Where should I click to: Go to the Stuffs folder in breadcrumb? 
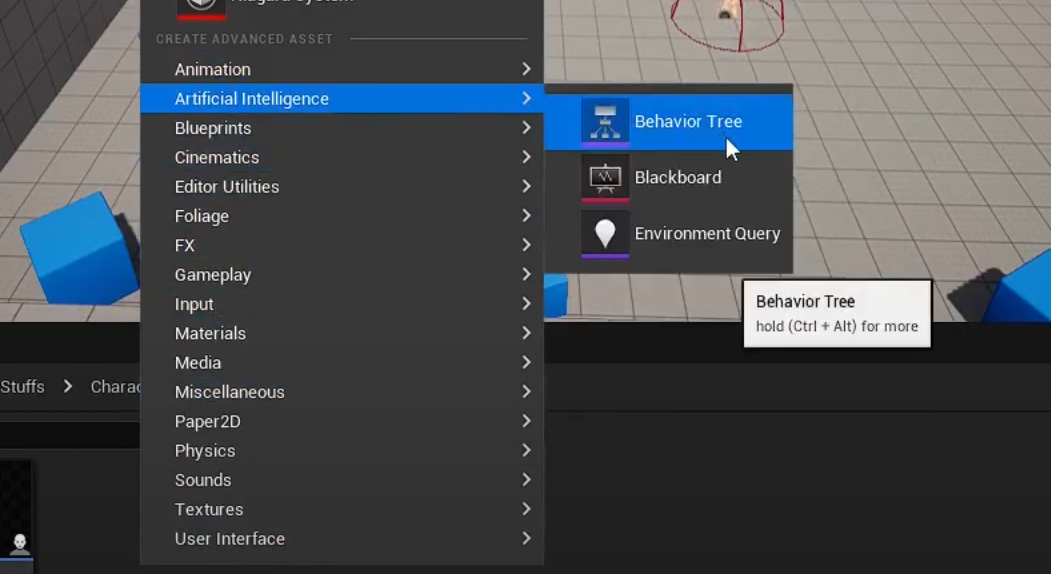point(22,387)
